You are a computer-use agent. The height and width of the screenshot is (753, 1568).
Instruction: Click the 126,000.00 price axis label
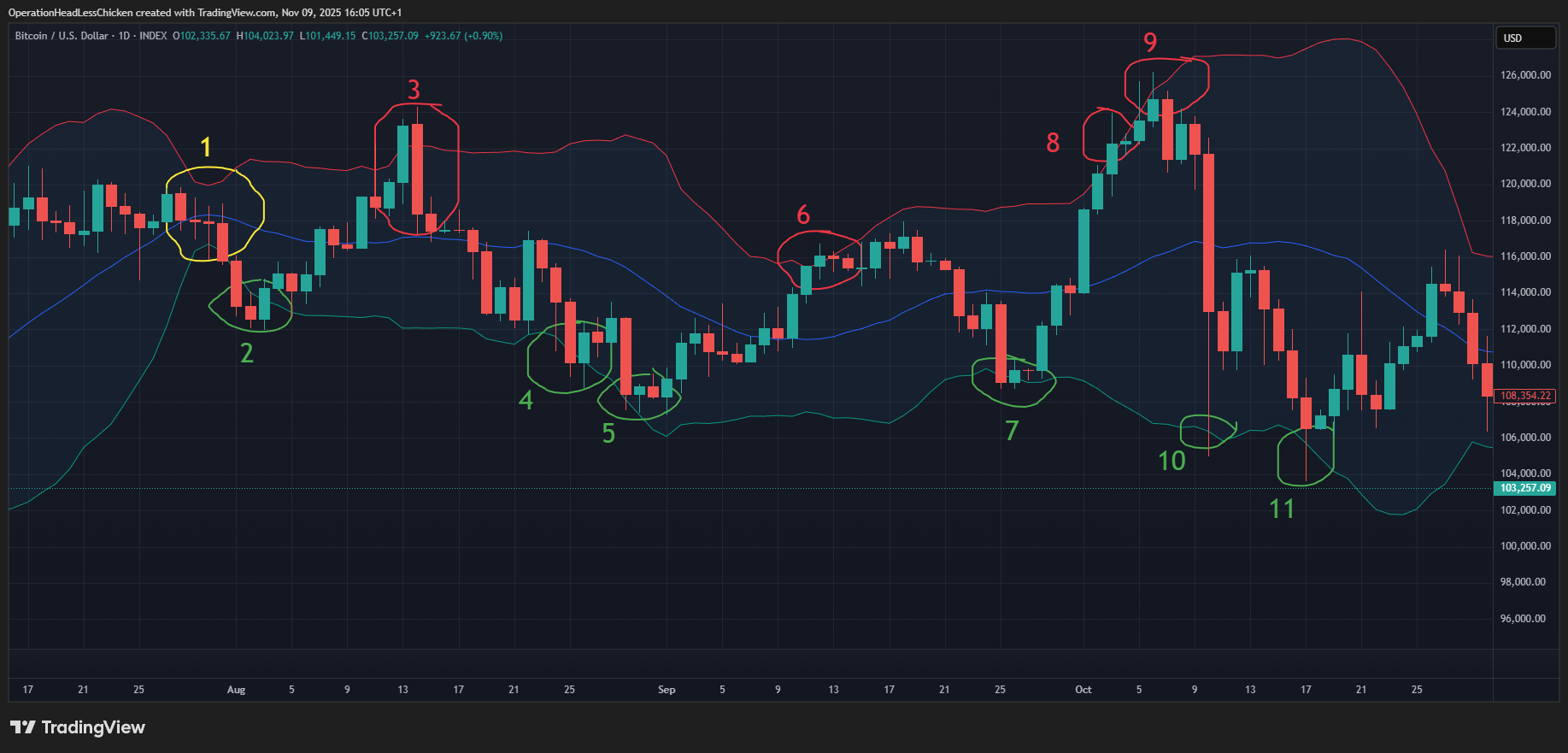[x=1525, y=75]
